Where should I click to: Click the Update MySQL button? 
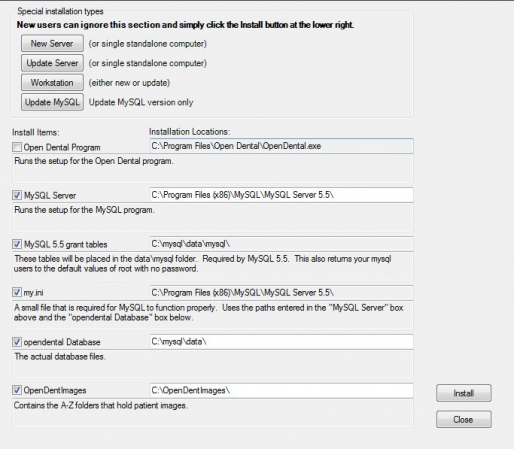pyautogui.click(x=52, y=102)
